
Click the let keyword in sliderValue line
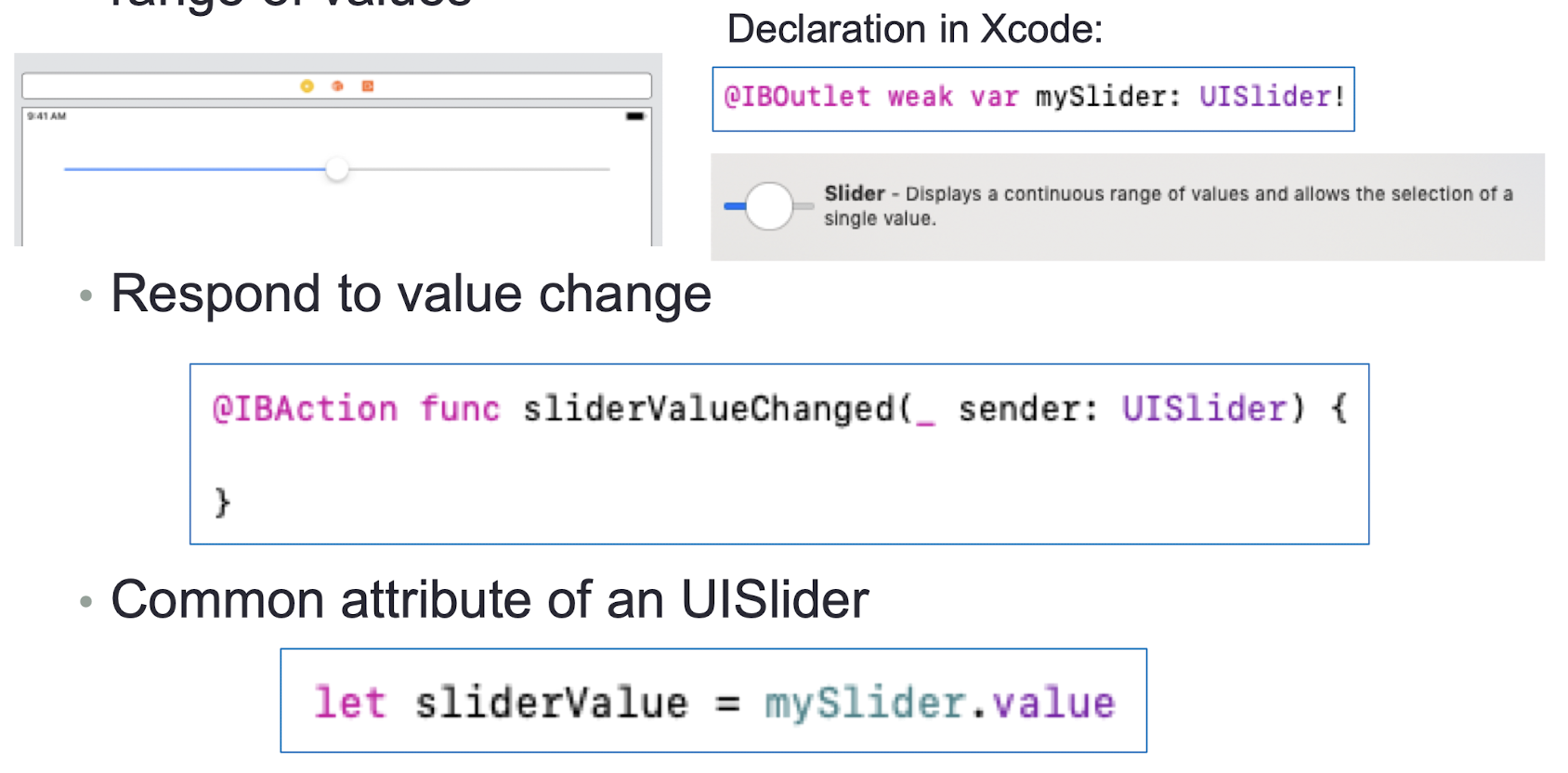349,702
